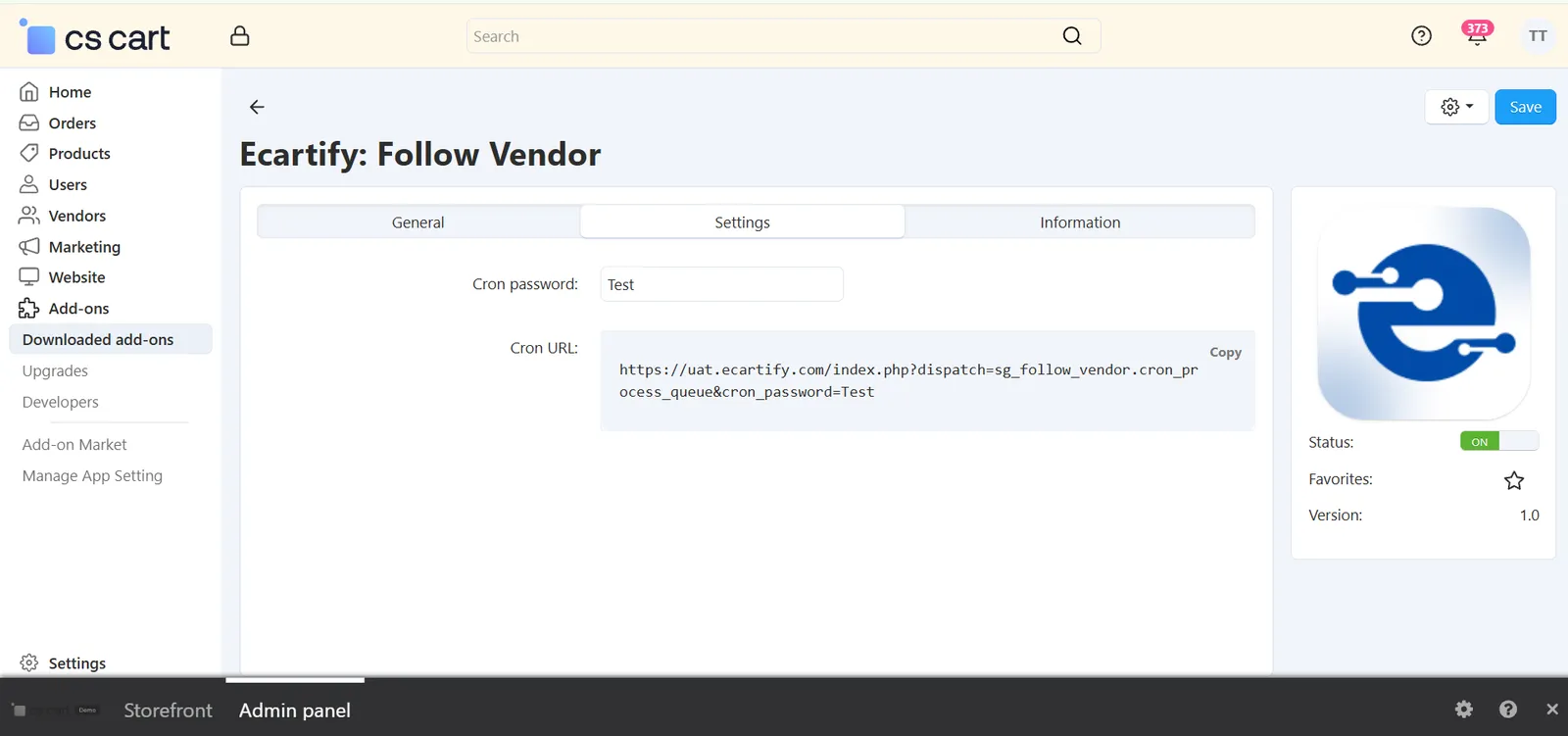
Task: Open the gear dropdown next to Save
Action: 1457,107
